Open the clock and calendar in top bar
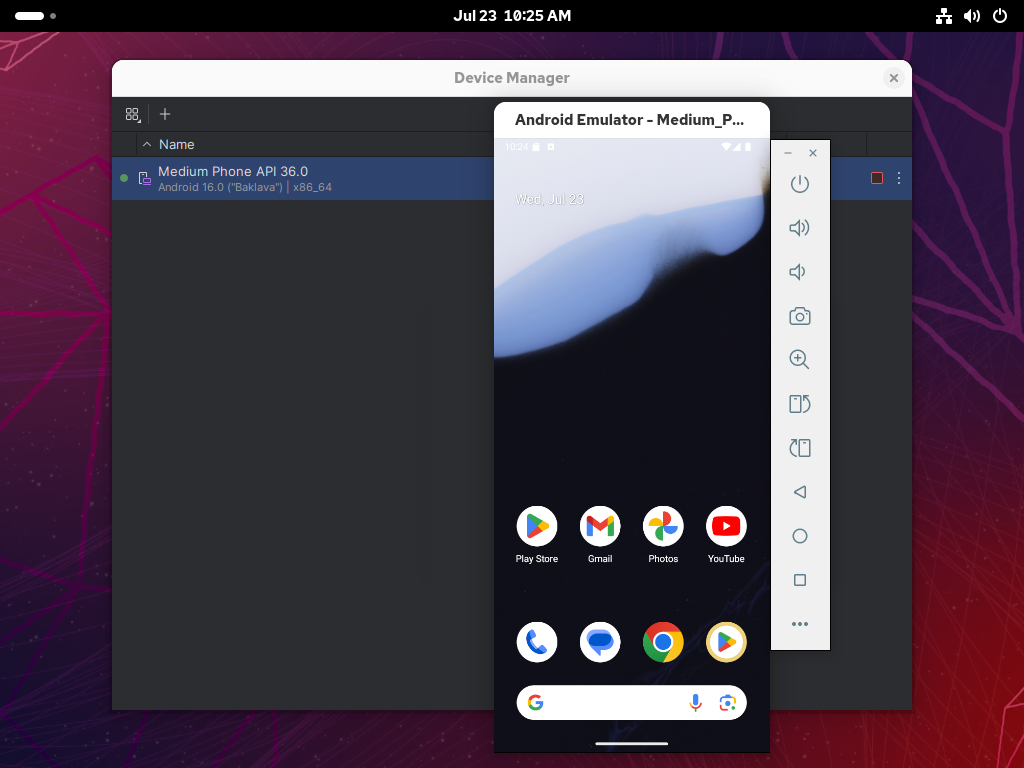Viewport: 1024px width, 768px height. coord(512,16)
